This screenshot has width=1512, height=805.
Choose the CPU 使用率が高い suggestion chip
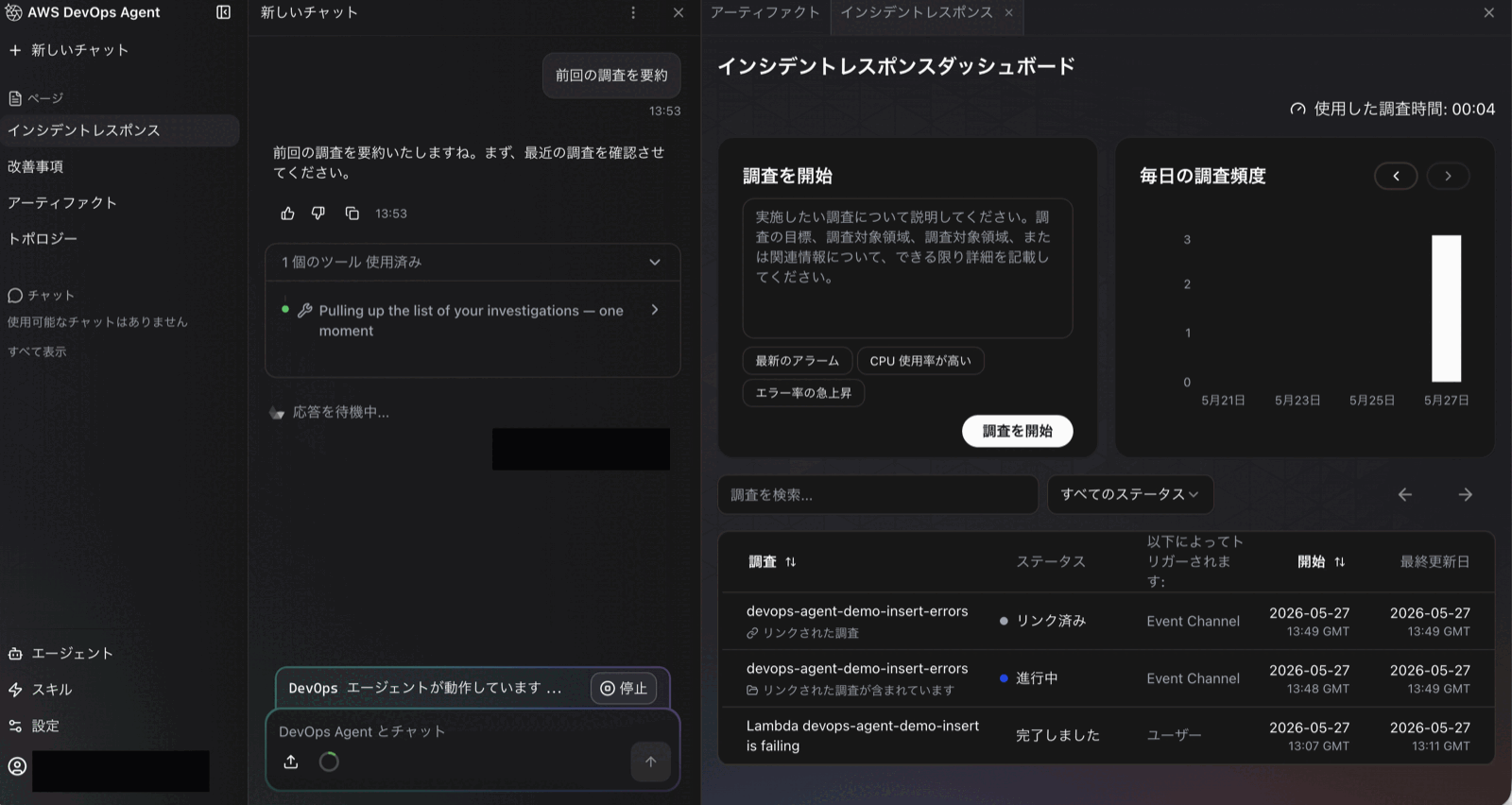pyautogui.click(x=920, y=361)
